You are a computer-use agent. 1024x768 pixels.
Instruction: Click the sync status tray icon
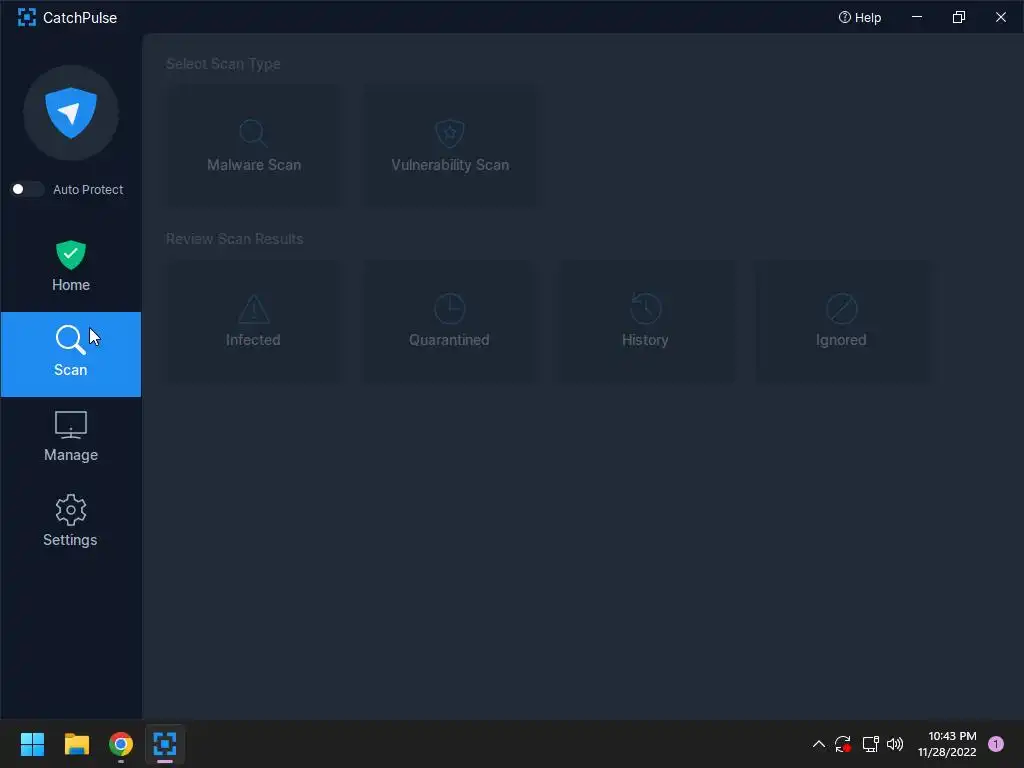(x=843, y=744)
